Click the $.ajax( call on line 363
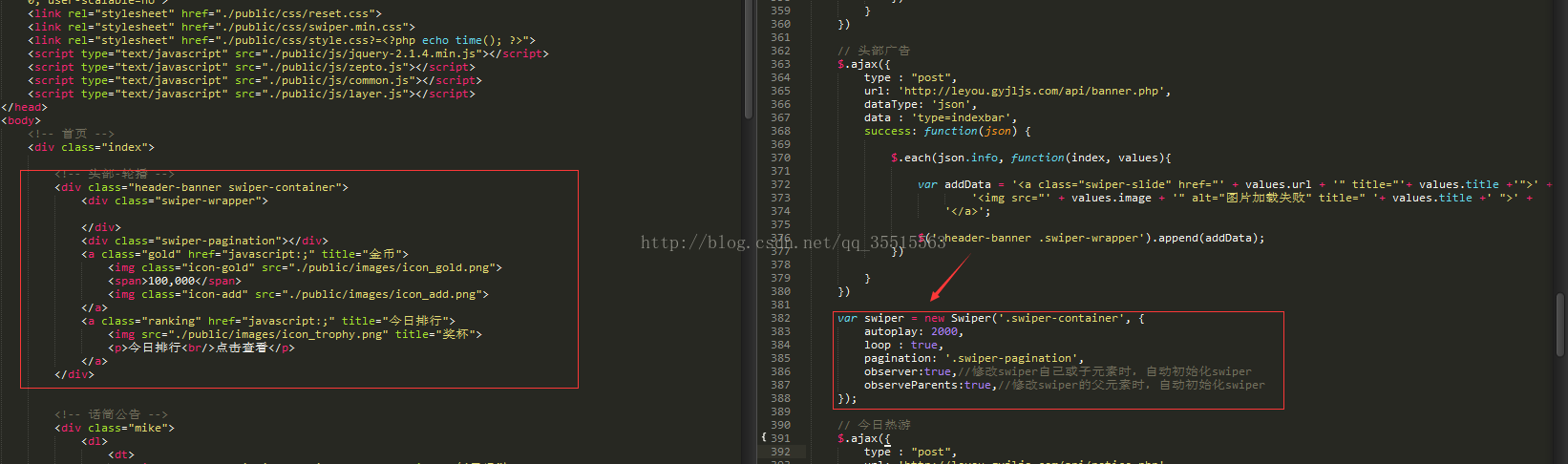 tap(864, 64)
